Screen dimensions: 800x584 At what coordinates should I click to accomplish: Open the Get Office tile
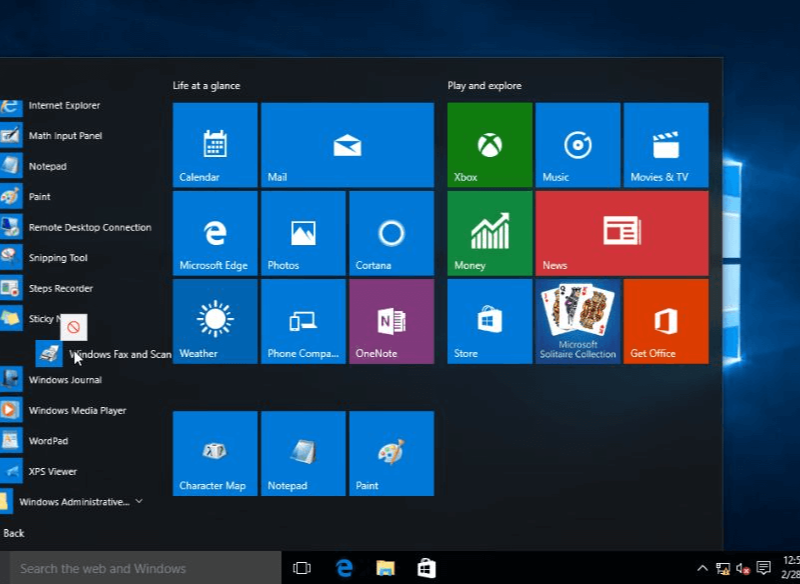pyautogui.click(x=666, y=320)
